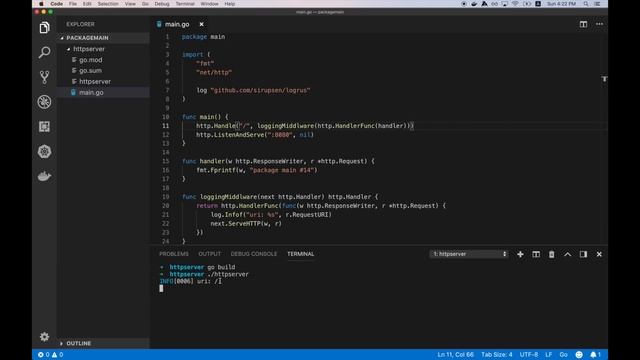Kill the terminal with trash icon
Screen dimensions: 640x360
pyautogui.click(x=551, y=254)
